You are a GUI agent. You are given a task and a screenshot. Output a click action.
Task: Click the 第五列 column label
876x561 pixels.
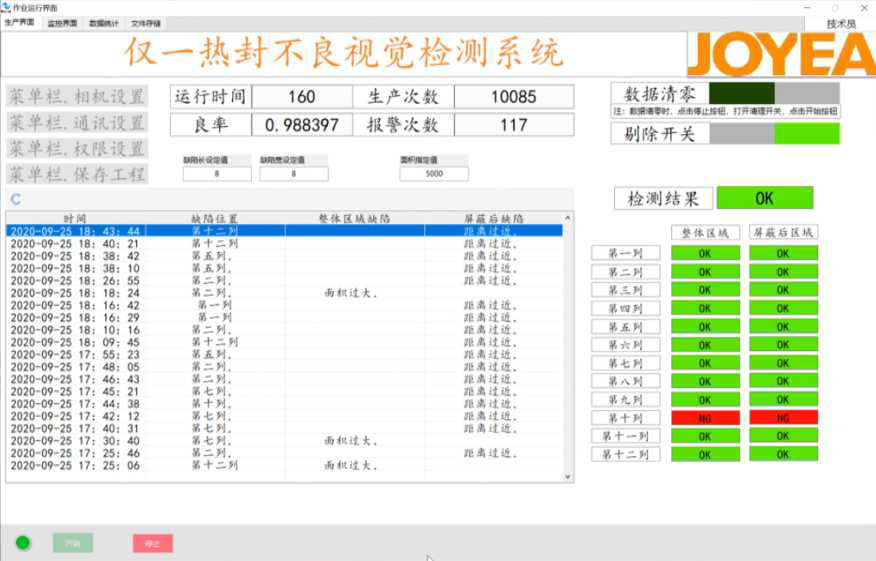click(626, 327)
